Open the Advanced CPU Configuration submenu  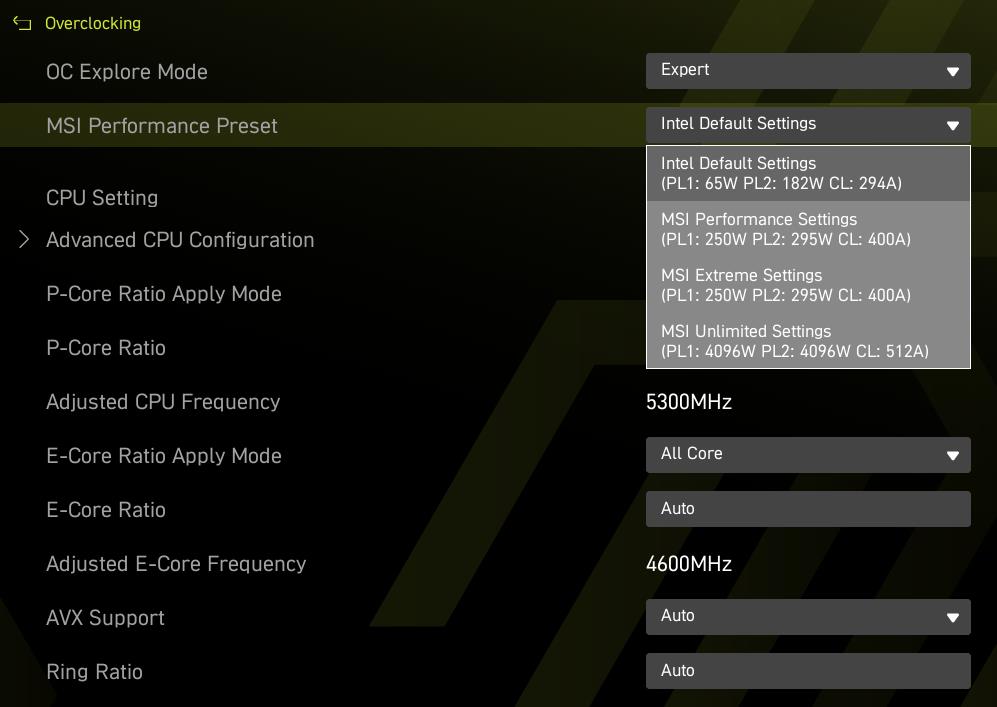point(180,240)
